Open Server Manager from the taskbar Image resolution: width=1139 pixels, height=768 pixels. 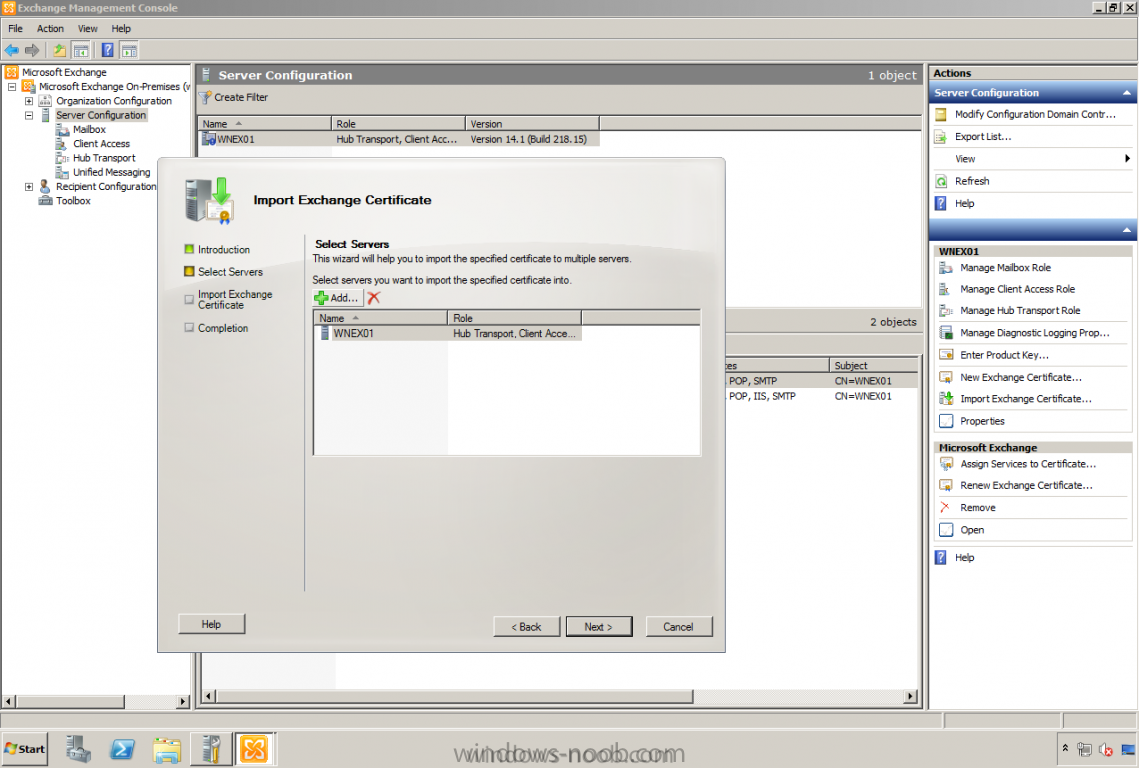point(78,749)
